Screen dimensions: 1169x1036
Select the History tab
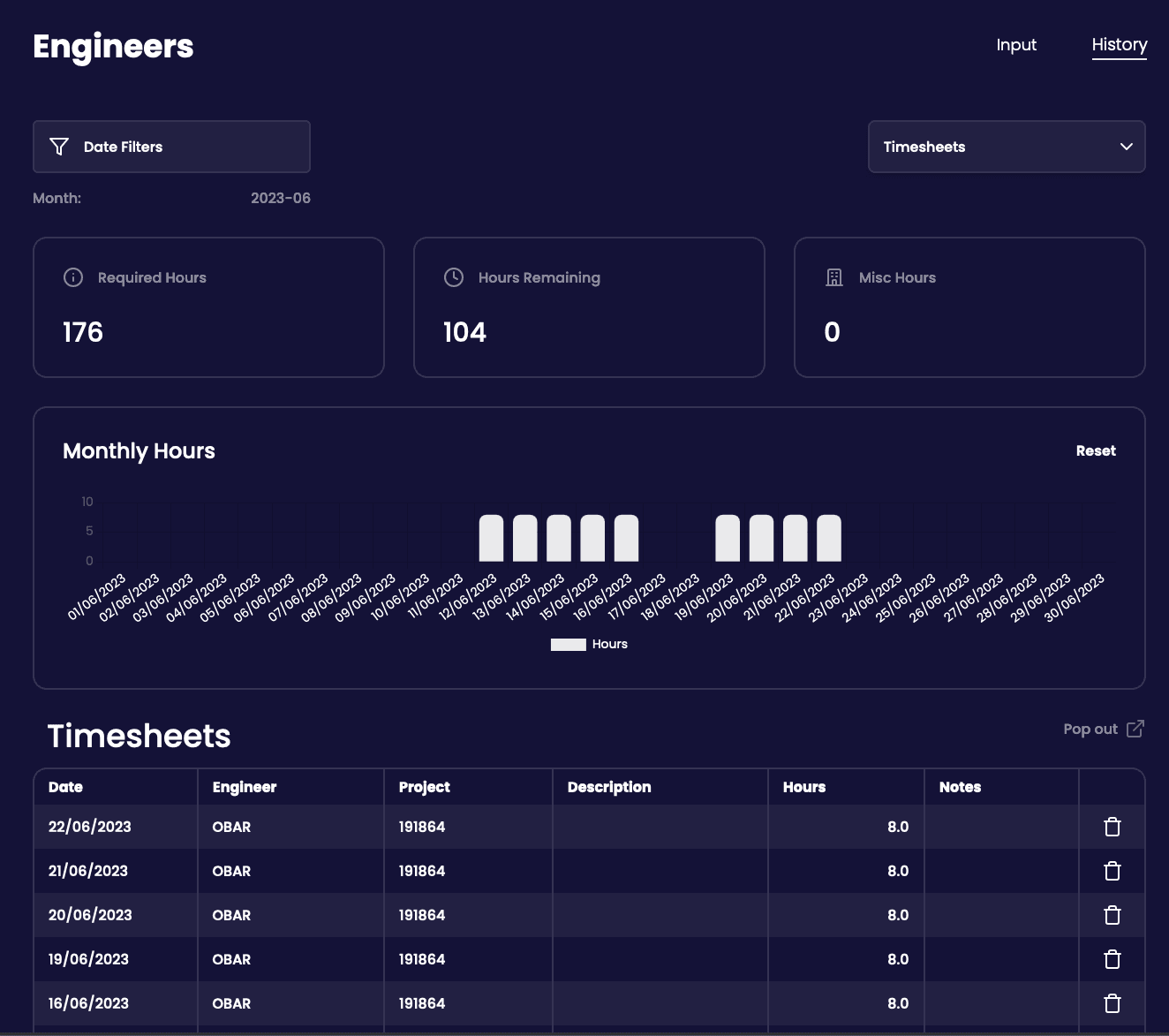(x=1119, y=45)
